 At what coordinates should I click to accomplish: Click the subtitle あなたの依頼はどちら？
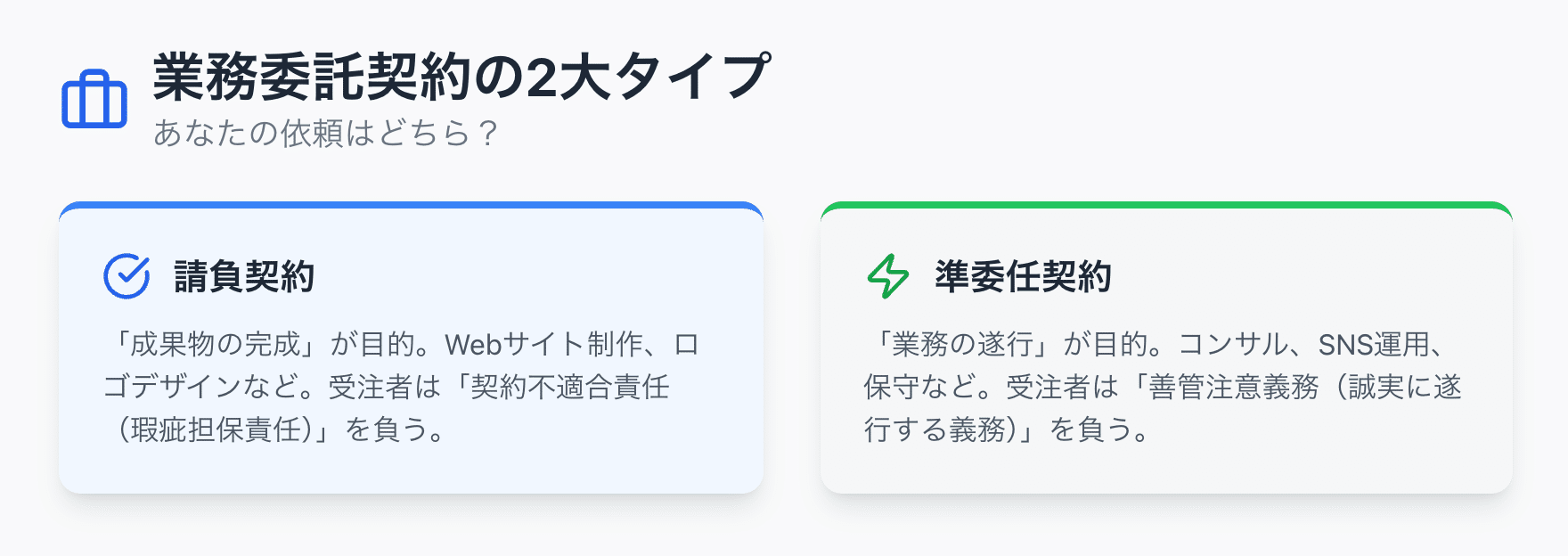pos(325,134)
